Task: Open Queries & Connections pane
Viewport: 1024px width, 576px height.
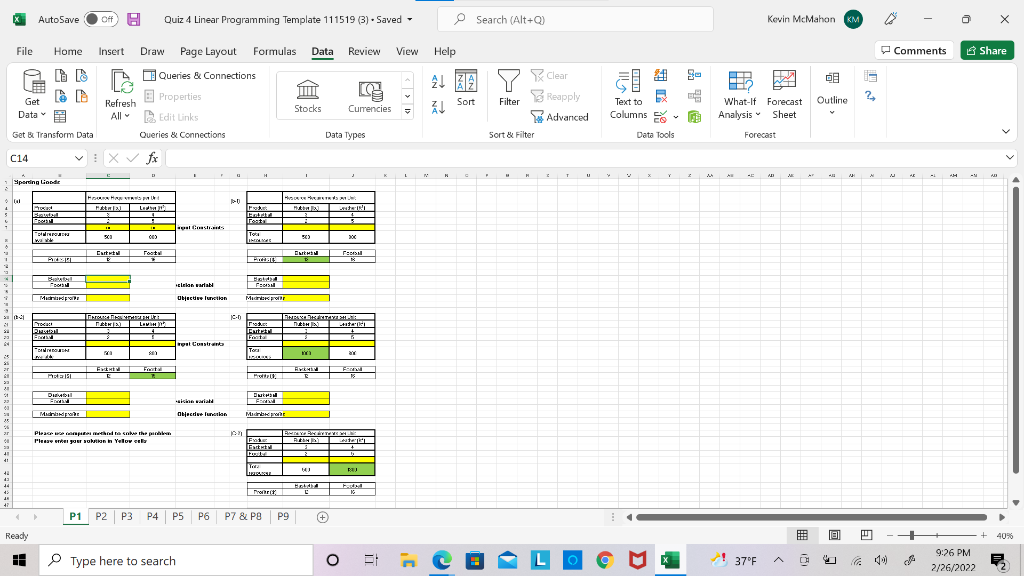Action: 199,76
